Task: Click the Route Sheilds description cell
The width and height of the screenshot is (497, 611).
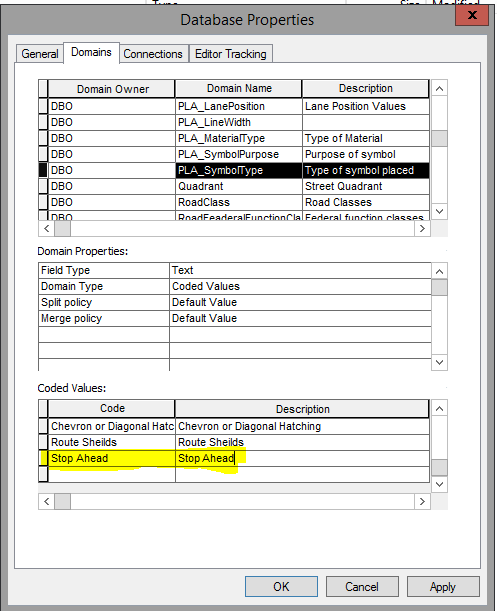Action: (302, 442)
